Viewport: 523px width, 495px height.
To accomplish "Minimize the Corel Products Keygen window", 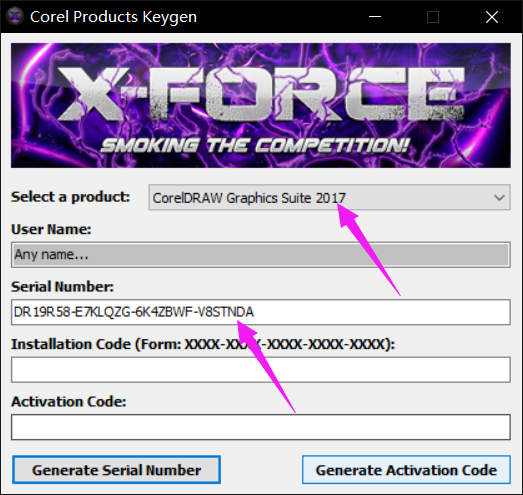I will click(375, 16).
